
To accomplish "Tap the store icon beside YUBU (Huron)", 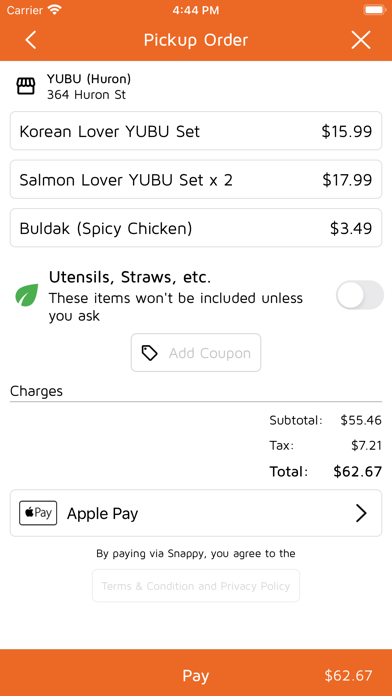I will coord(25,86).
